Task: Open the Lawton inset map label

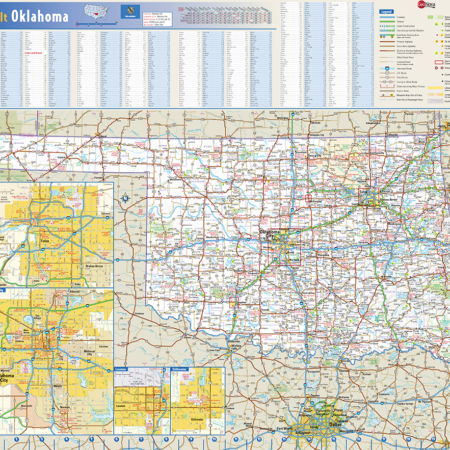Action: (x=121, y=369)
